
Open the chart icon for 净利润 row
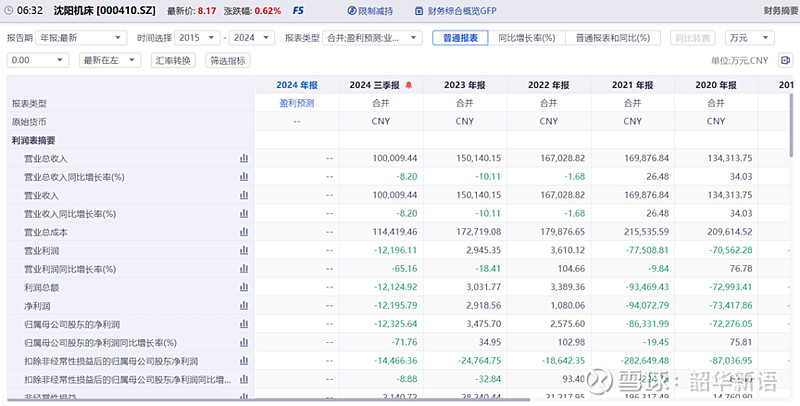pyautogui.click(x=244, y=305)
